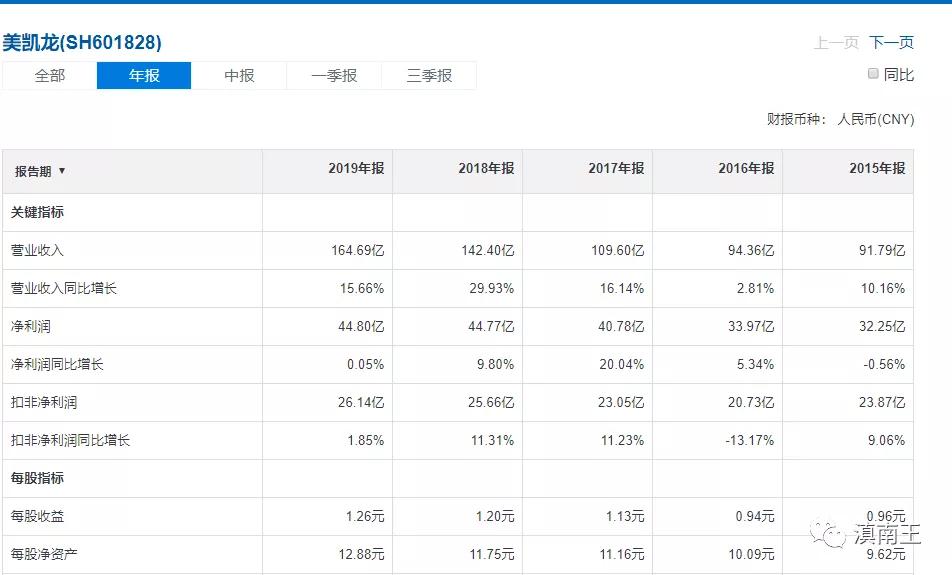The image size is (952, 575).
Task: Click the 净利润 row label
Action: (x=30, y=326)
